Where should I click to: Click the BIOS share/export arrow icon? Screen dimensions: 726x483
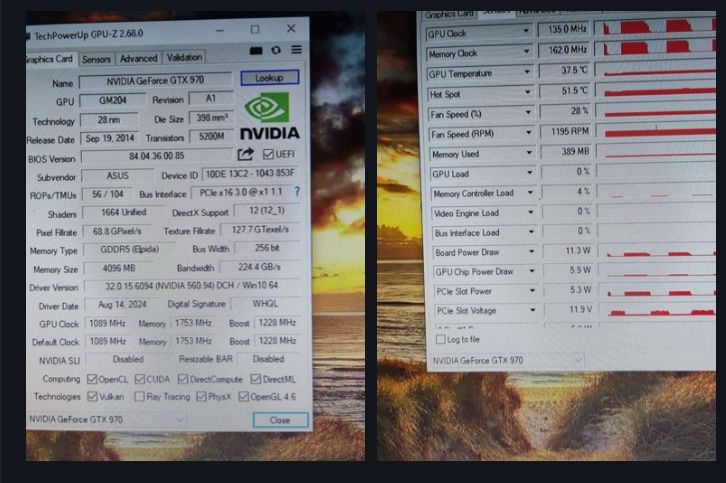(245, 154)
